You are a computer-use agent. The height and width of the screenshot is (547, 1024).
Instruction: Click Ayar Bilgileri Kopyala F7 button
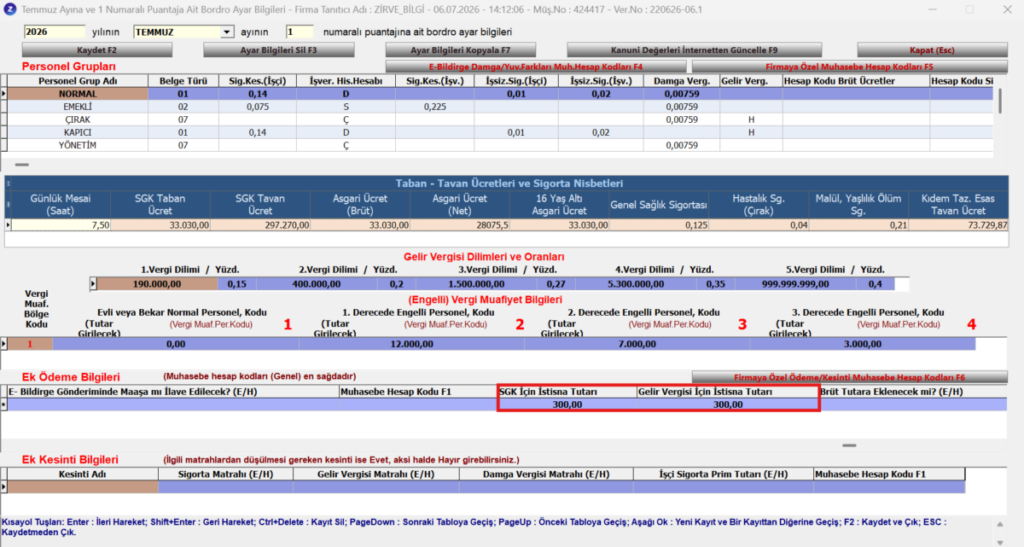(460, 50)
